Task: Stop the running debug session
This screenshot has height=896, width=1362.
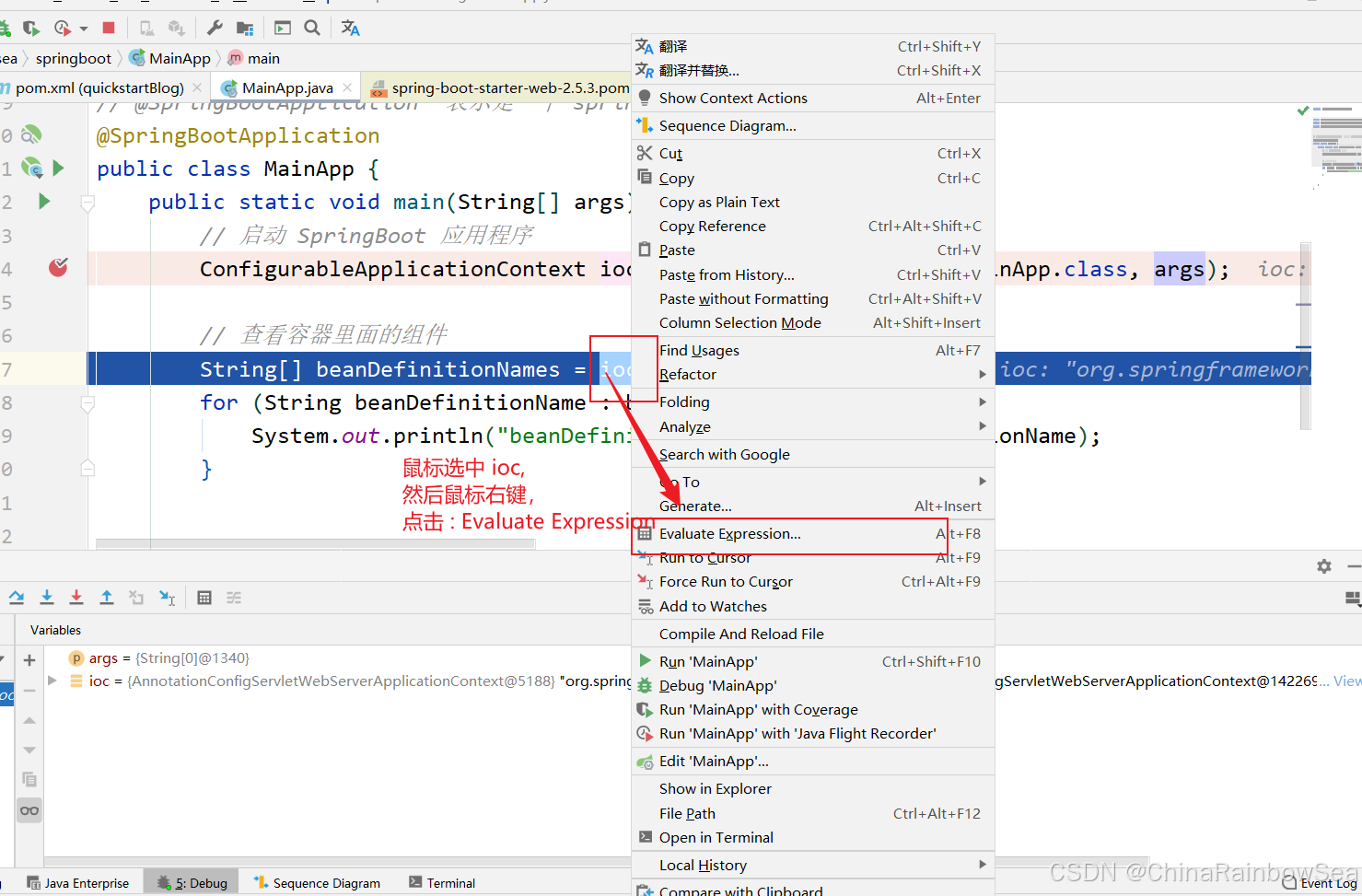Action: coord(109,28)
